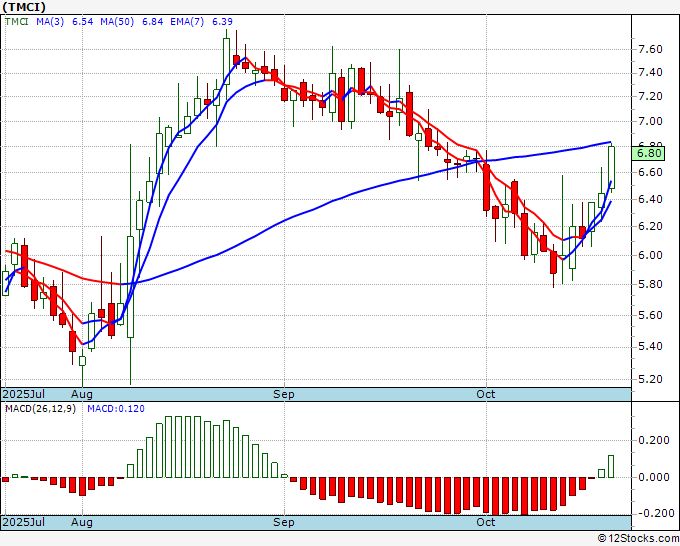Click Aug on price chart date axis
This screenshot has width=680, height=546.
pos(82,394)
